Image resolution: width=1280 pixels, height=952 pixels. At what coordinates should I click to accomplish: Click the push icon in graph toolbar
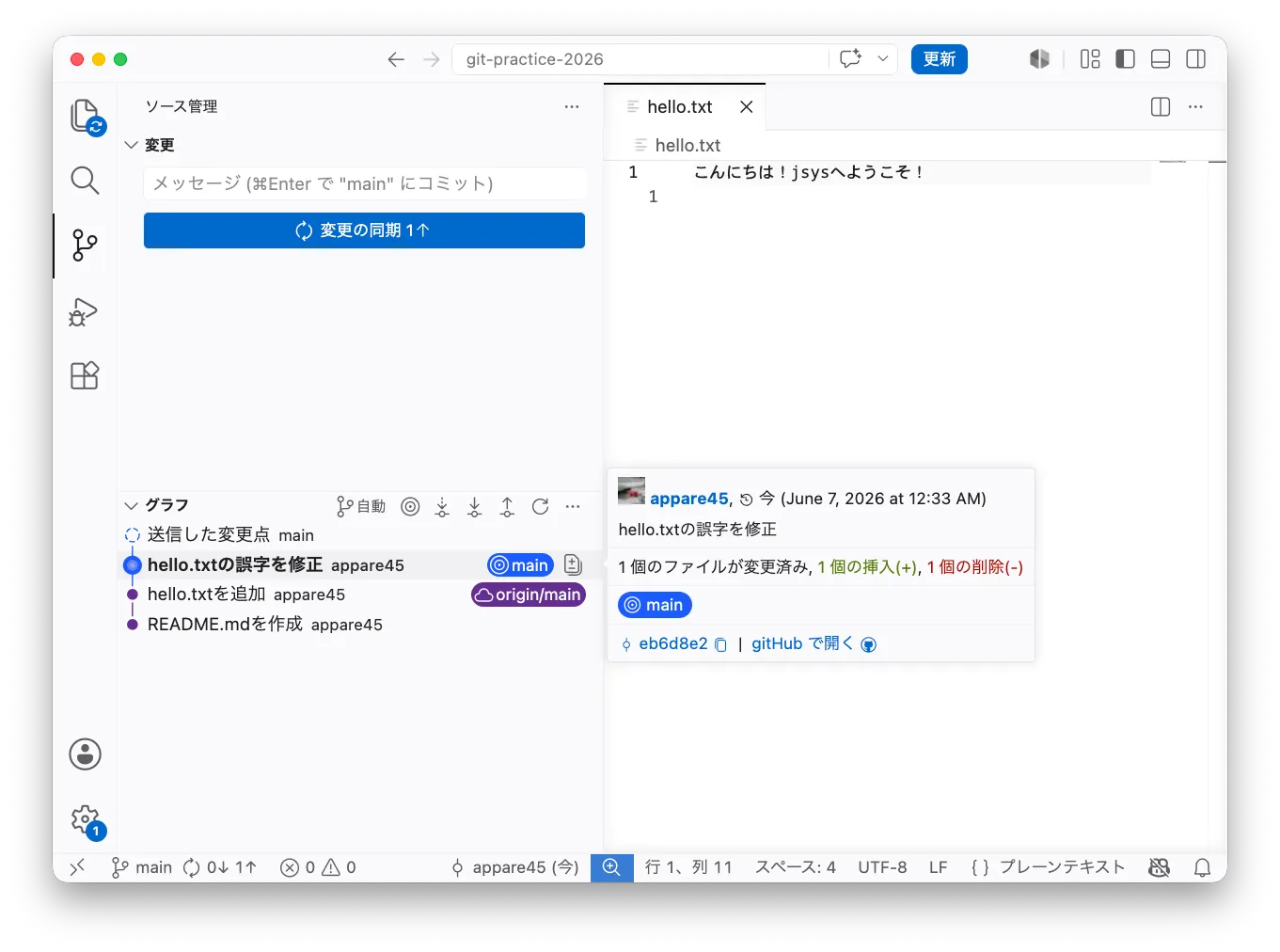[x=507, y=507]
